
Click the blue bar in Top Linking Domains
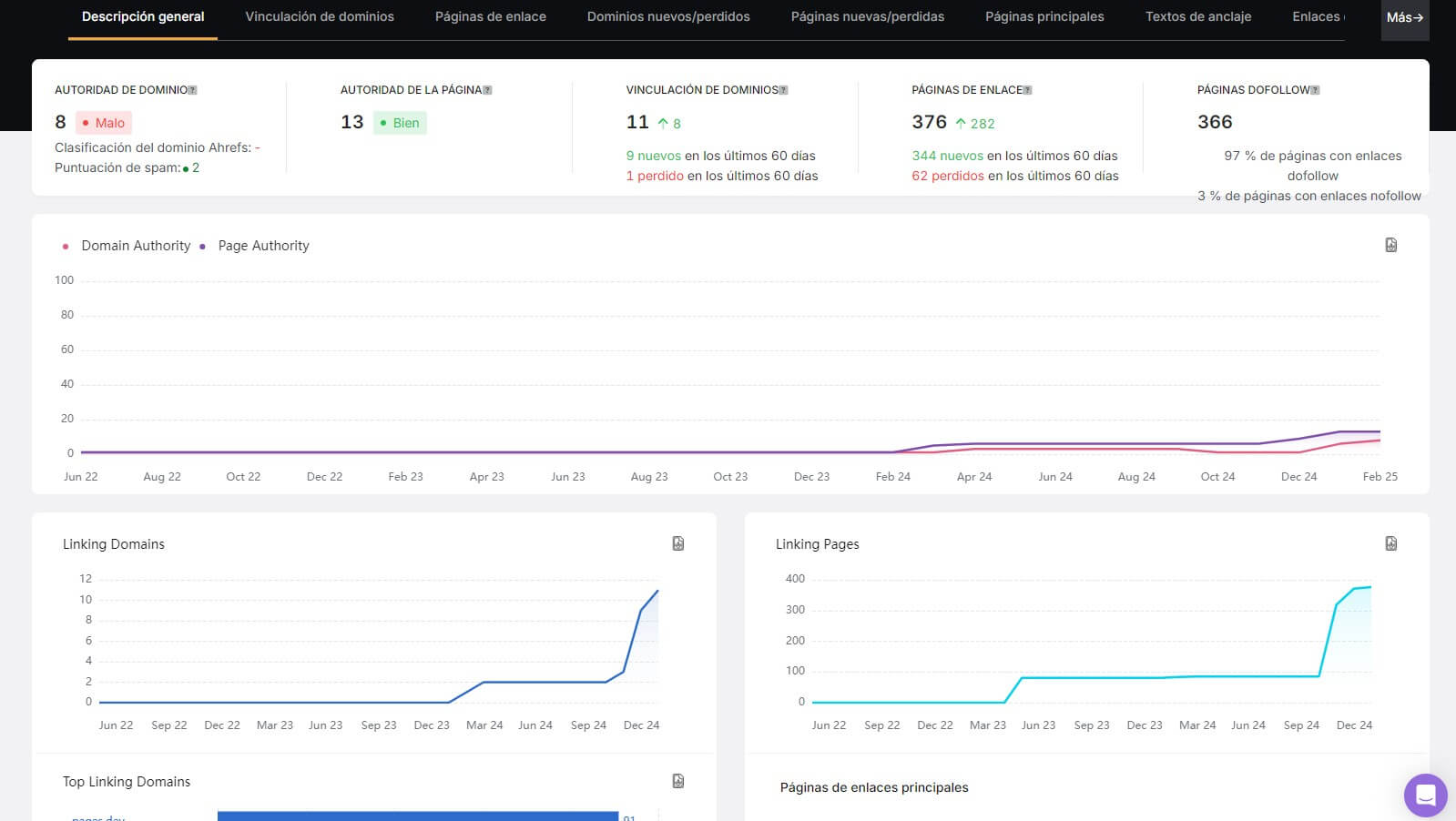[417, 816]
